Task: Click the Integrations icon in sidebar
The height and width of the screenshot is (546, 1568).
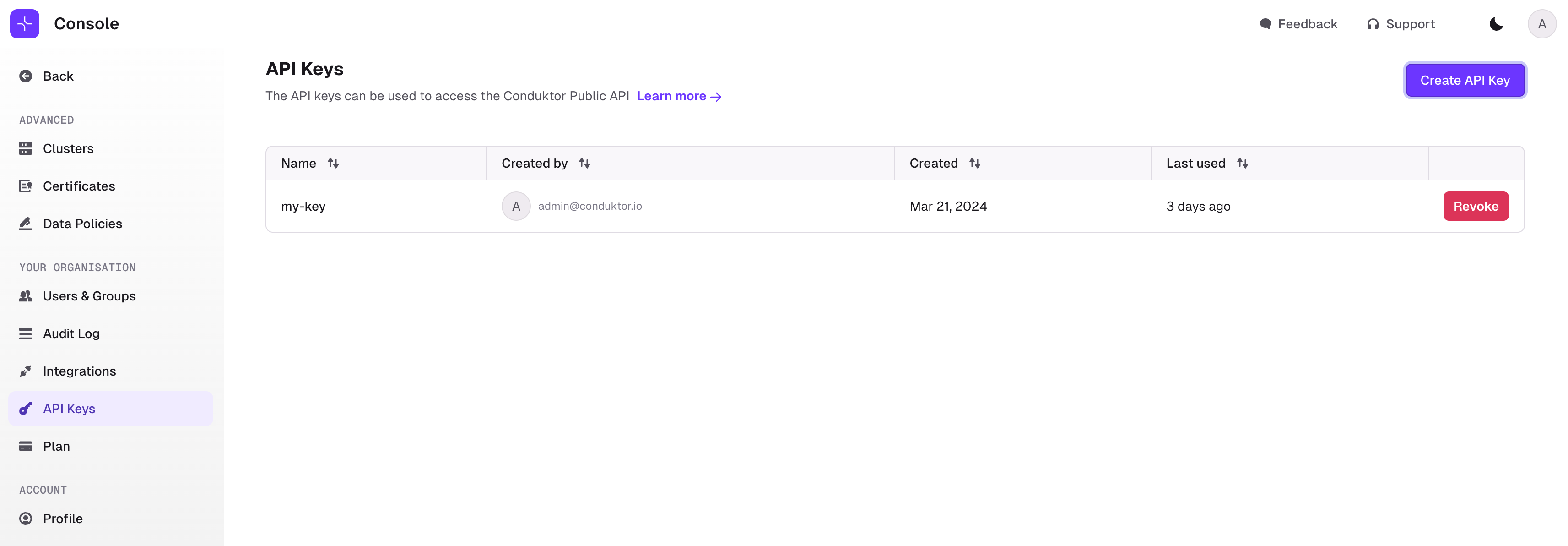Action: click(x=26, y=371)
